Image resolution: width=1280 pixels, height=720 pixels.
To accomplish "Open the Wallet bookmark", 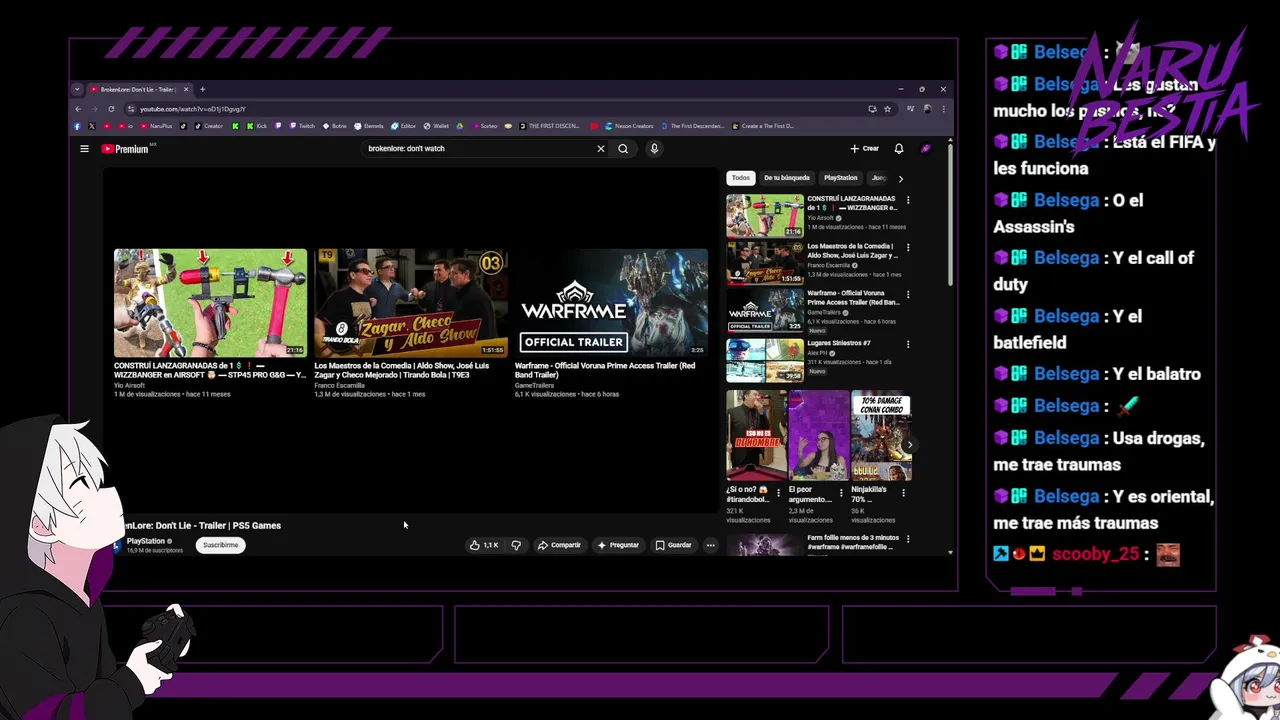I will (x=437, y=126).
